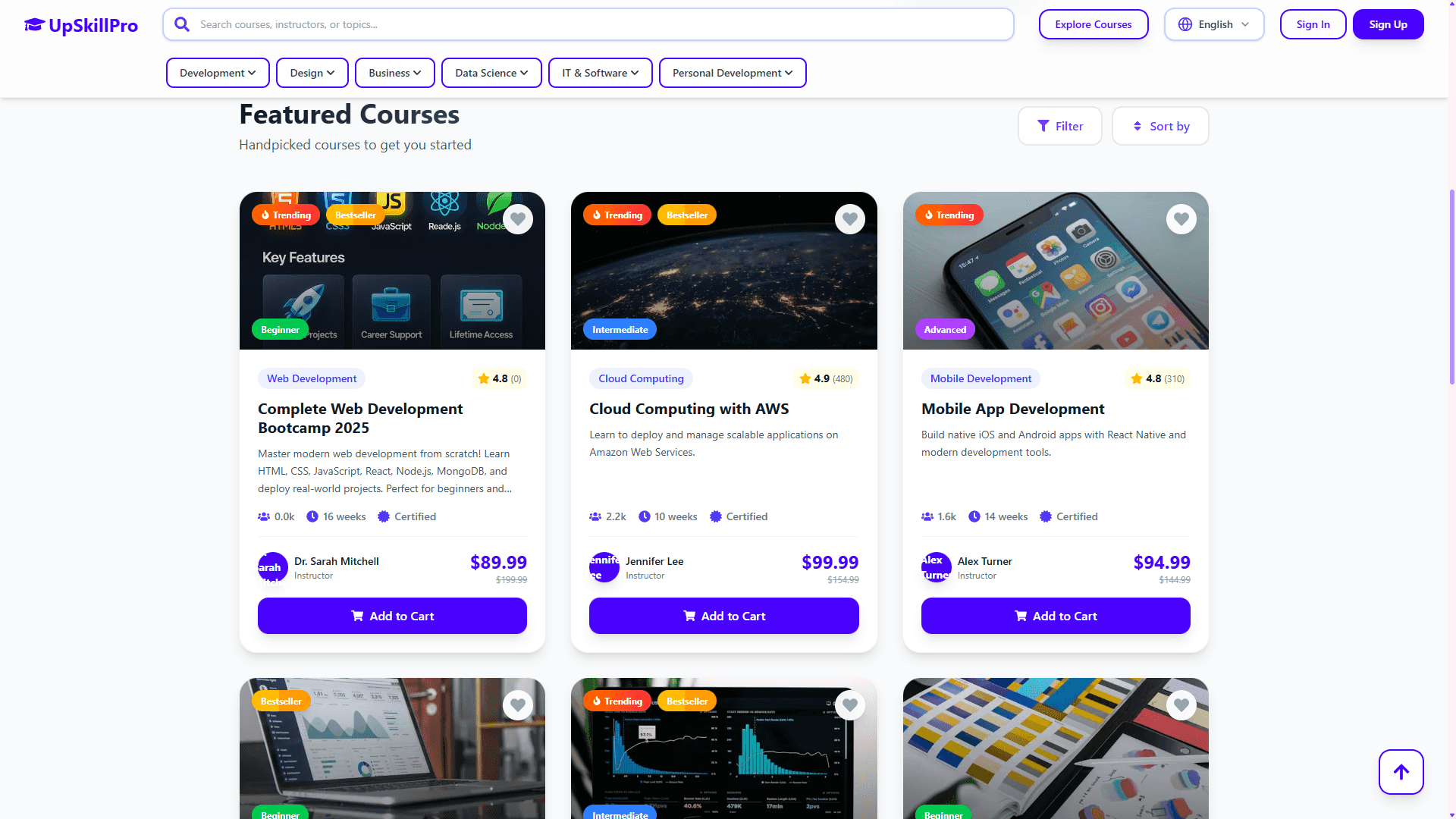Add Cloud Computing with AWS to cart
The image size is (1456, 819).
click(x=723, y=616)
